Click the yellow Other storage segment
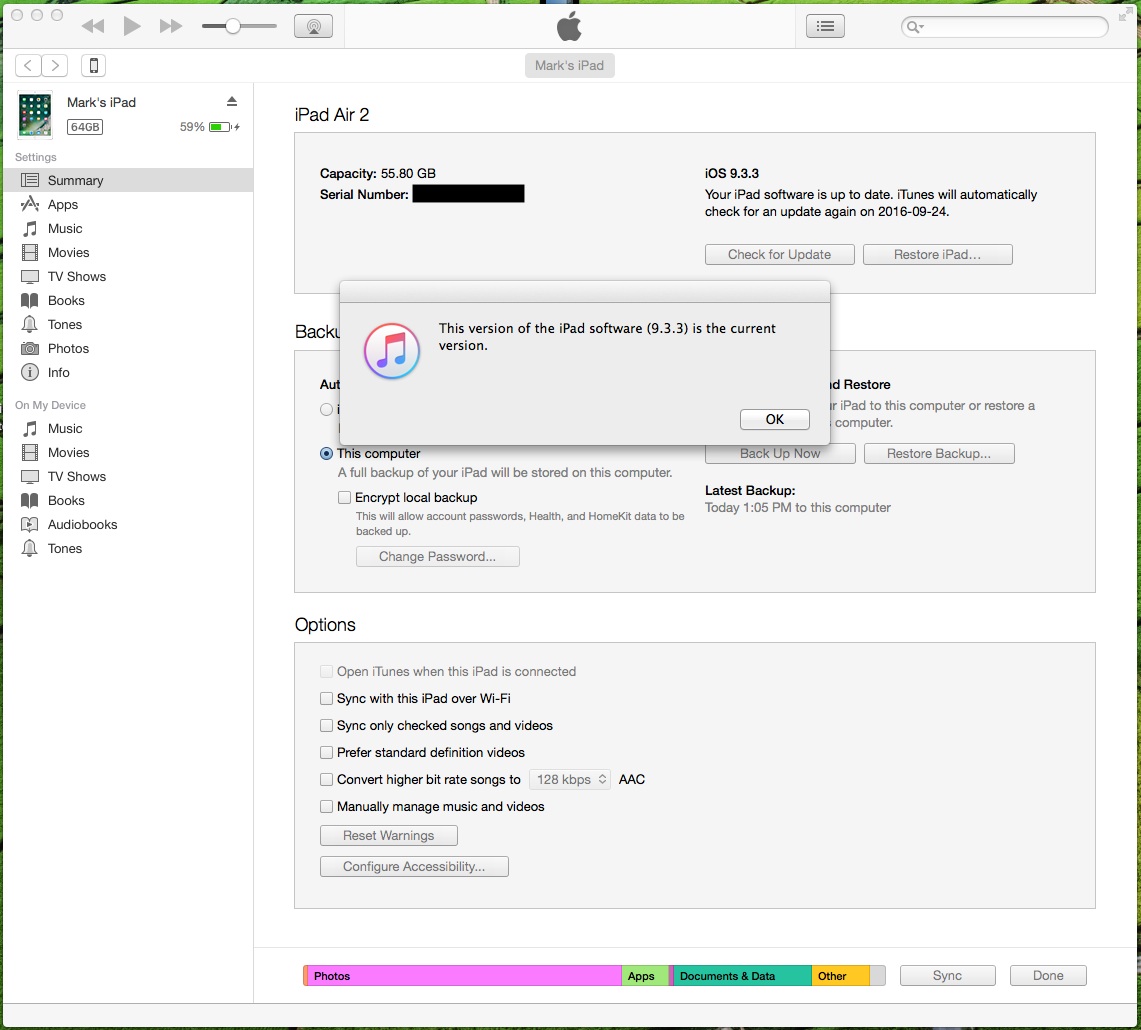 [840, 975]
